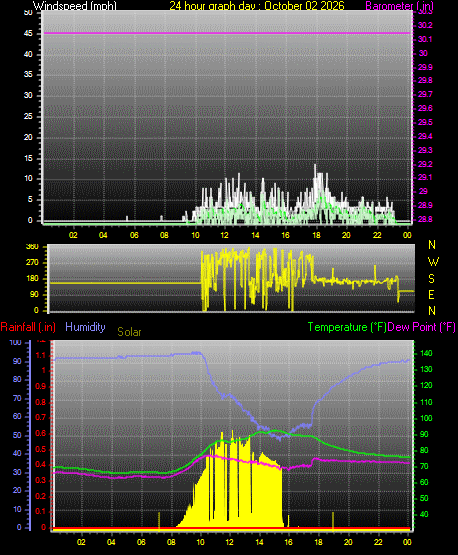
Task: Click the 28.8 value on barometer axis
Action: click(425, 219)
